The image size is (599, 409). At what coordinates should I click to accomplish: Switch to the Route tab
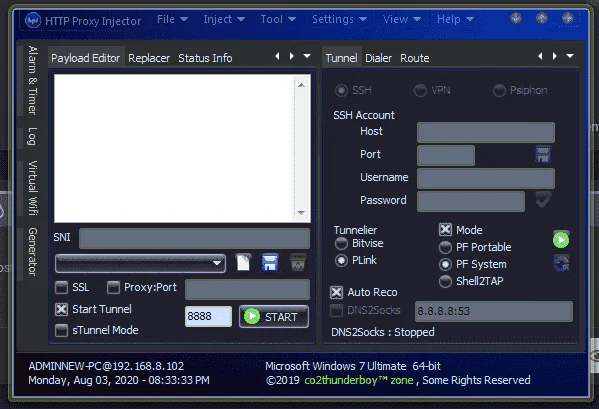tap(414, 58)
